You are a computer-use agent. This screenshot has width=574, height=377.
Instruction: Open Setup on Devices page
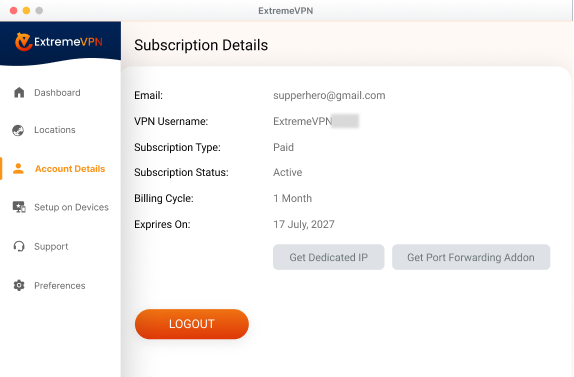tap(71, 207)
